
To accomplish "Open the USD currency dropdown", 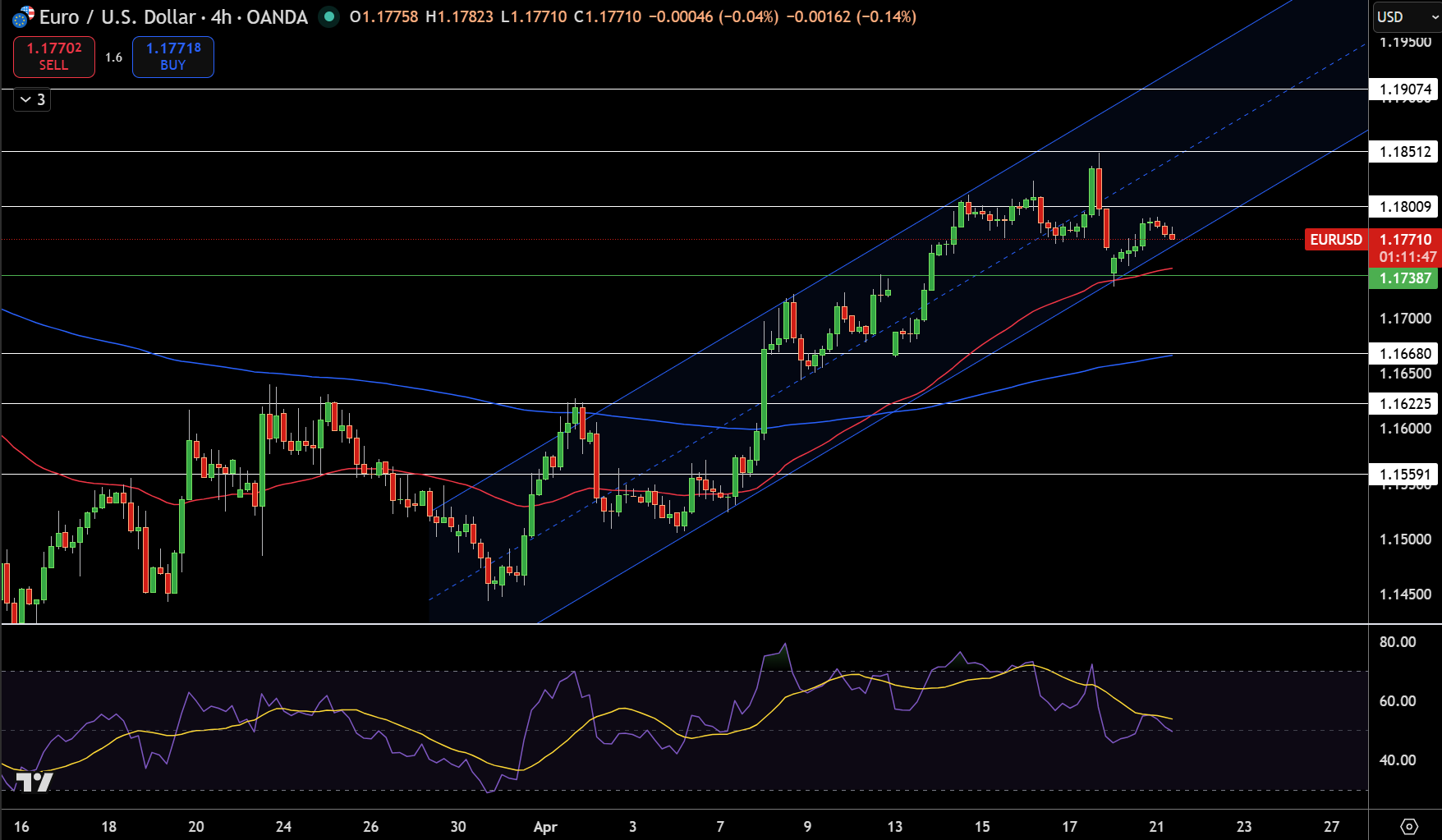I will [x=1408, y=16].
